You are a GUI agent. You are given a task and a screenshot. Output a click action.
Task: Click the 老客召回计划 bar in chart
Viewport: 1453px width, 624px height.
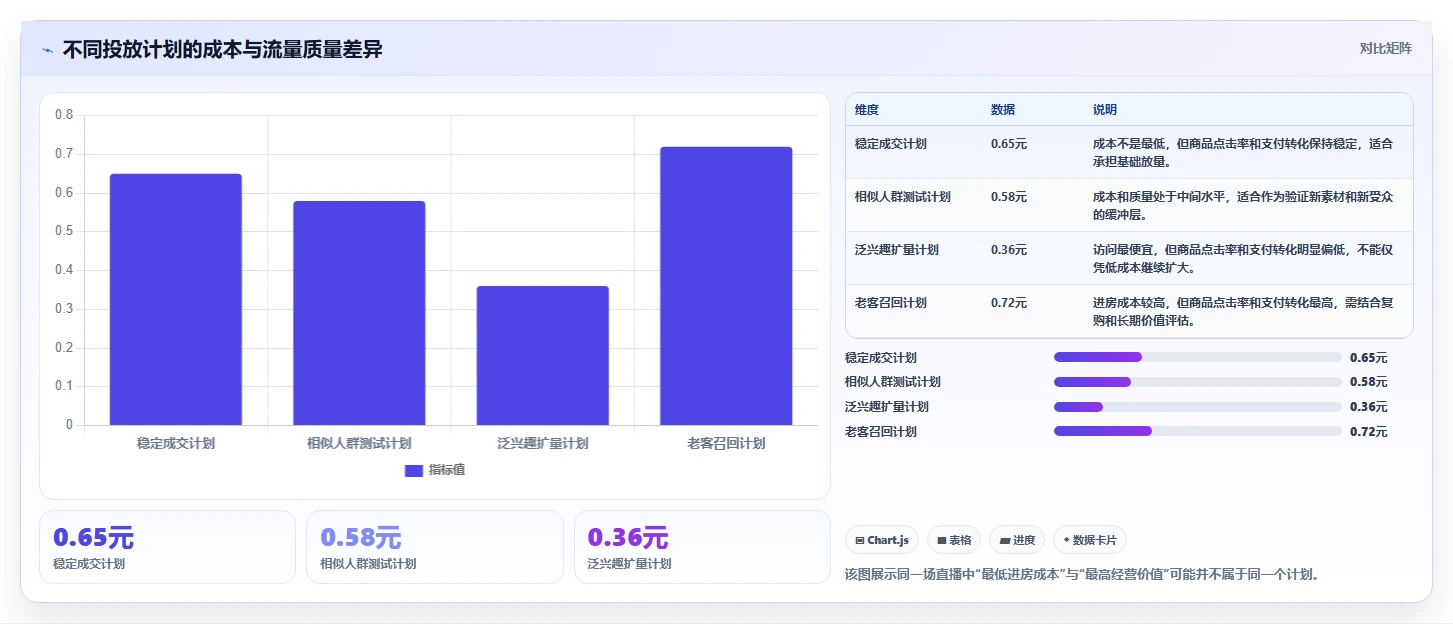[726, 286]
